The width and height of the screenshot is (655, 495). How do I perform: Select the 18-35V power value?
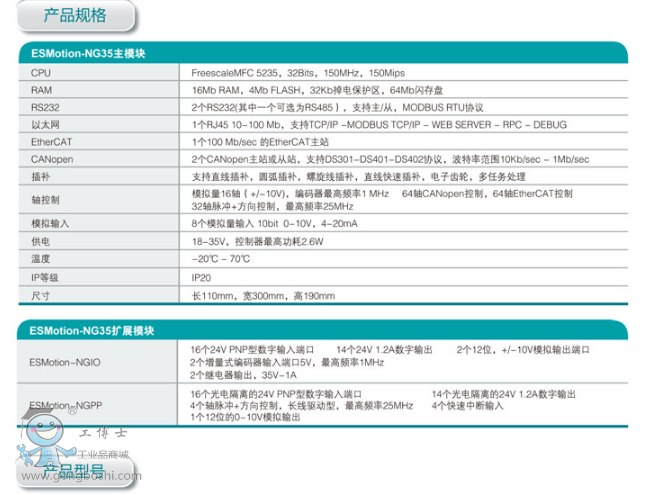click(x=257, y=242)
